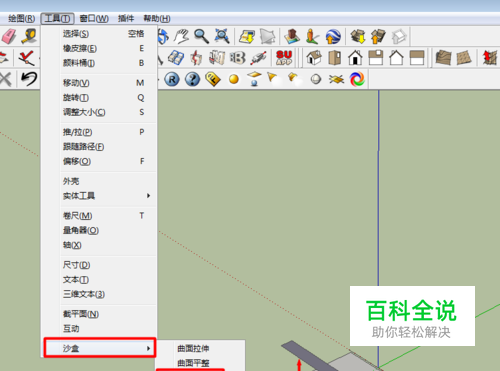
Task: Switch to Front view house icon
Action: click(x=355, y=58)
